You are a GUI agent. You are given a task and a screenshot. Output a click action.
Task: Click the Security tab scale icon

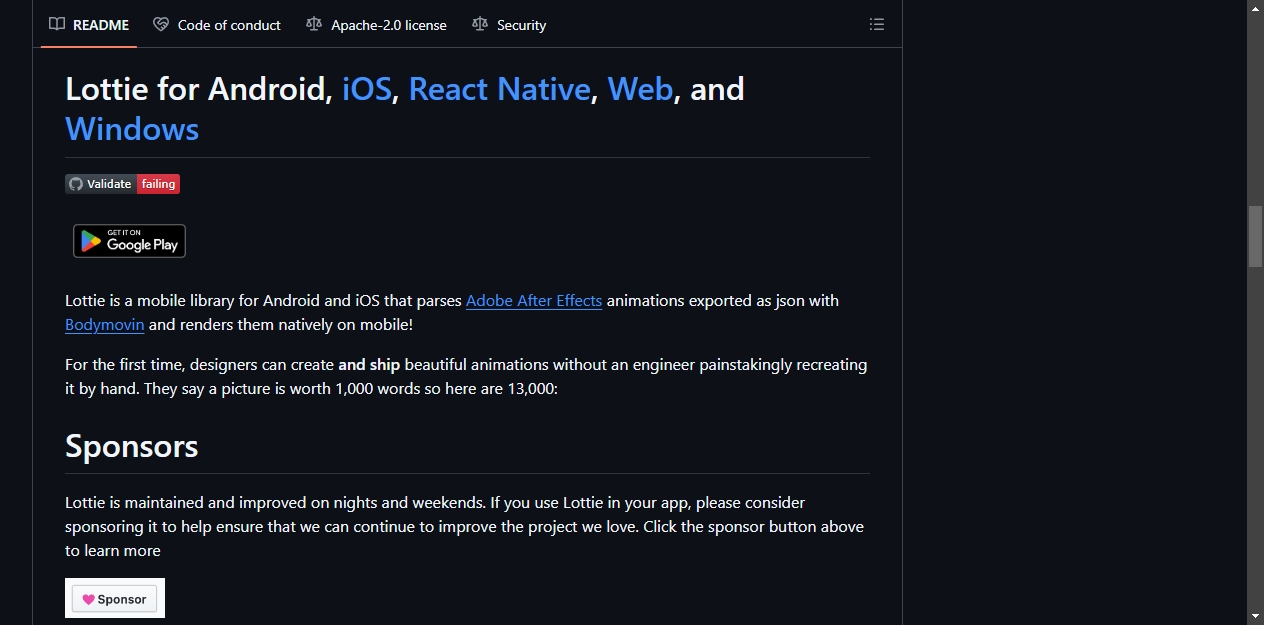point(480,24)
